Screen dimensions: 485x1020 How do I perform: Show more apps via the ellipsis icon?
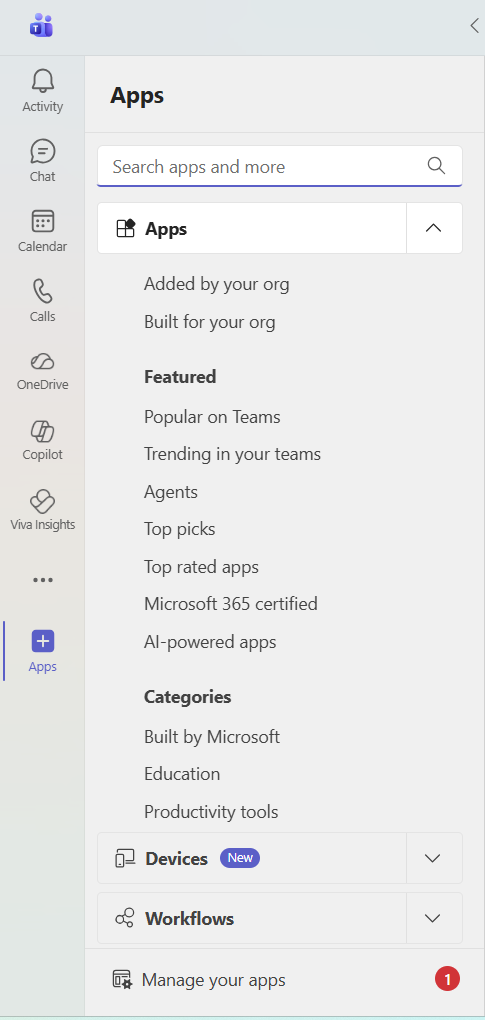43,580
